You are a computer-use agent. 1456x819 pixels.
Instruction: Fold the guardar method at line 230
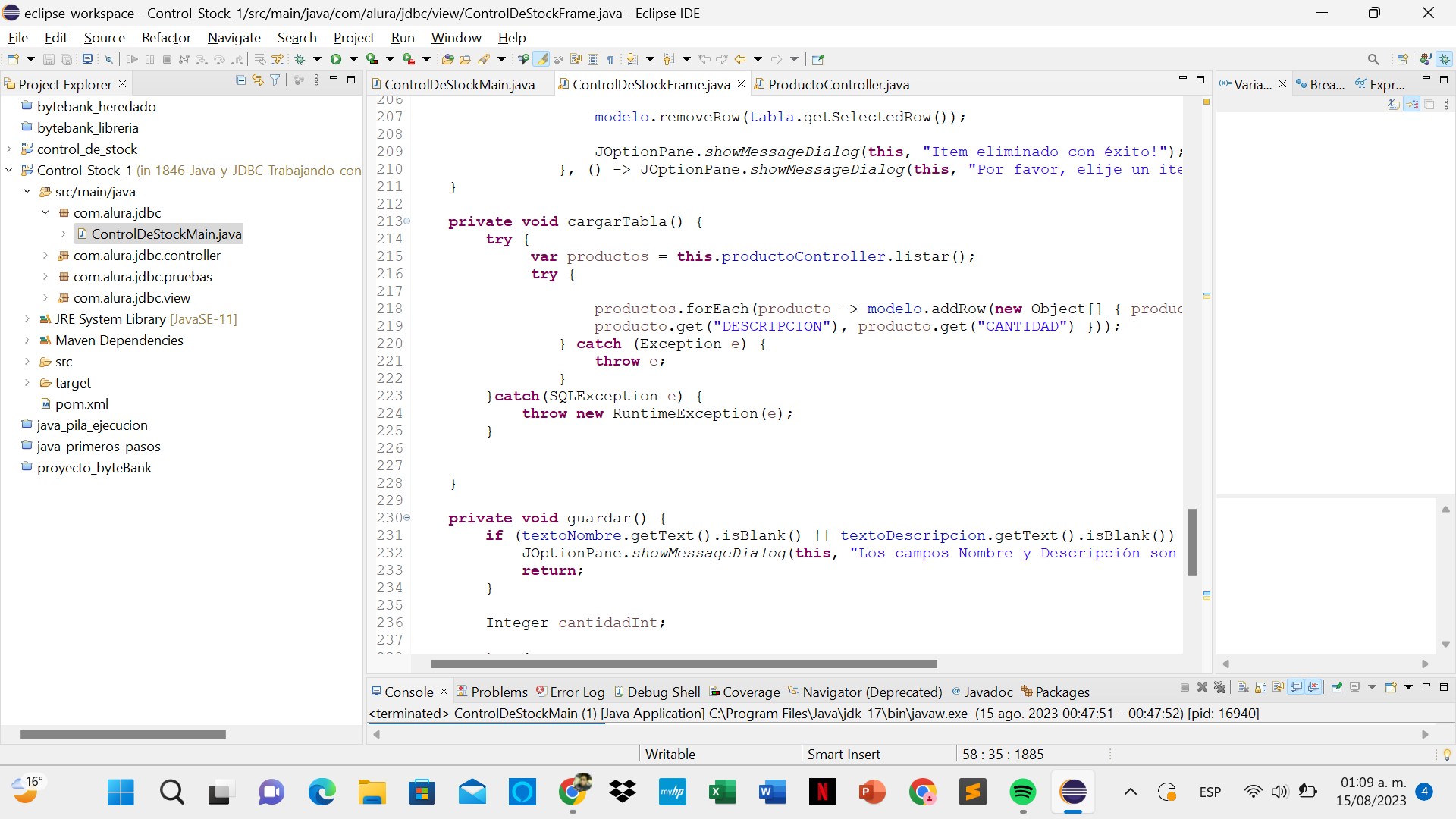[407, 518]
